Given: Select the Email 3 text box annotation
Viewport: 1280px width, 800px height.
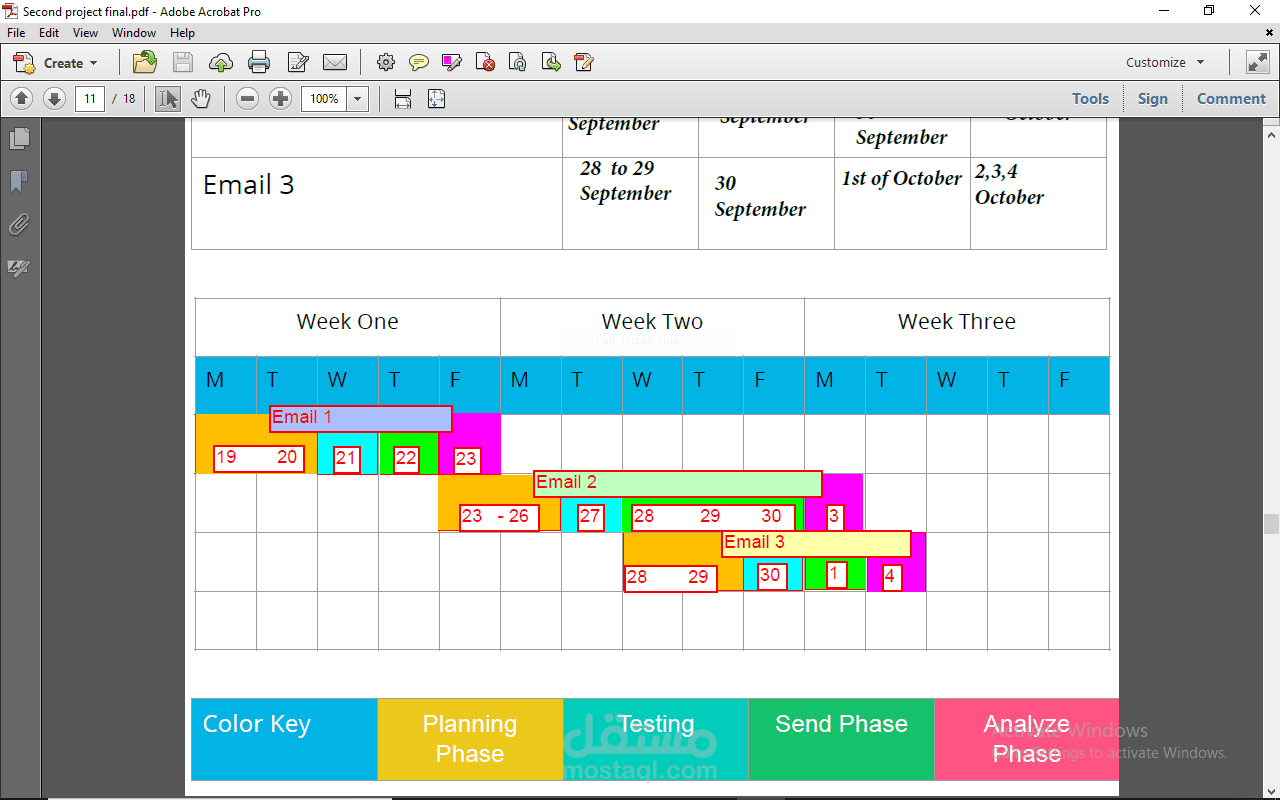Looking at the screenshot, I should click(x=816, y=543).
